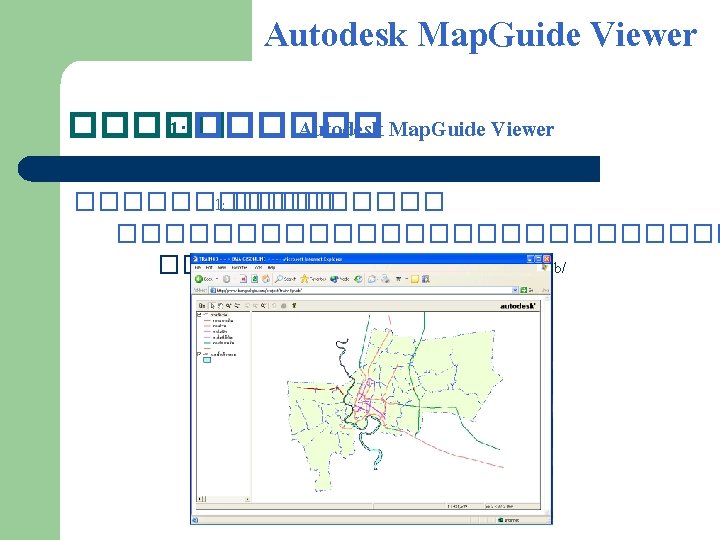Click the MapGuide Zoom Goto icon
The width and height of the screenshot is (720, 540).
pyautogui.click(x=255, y=306)
